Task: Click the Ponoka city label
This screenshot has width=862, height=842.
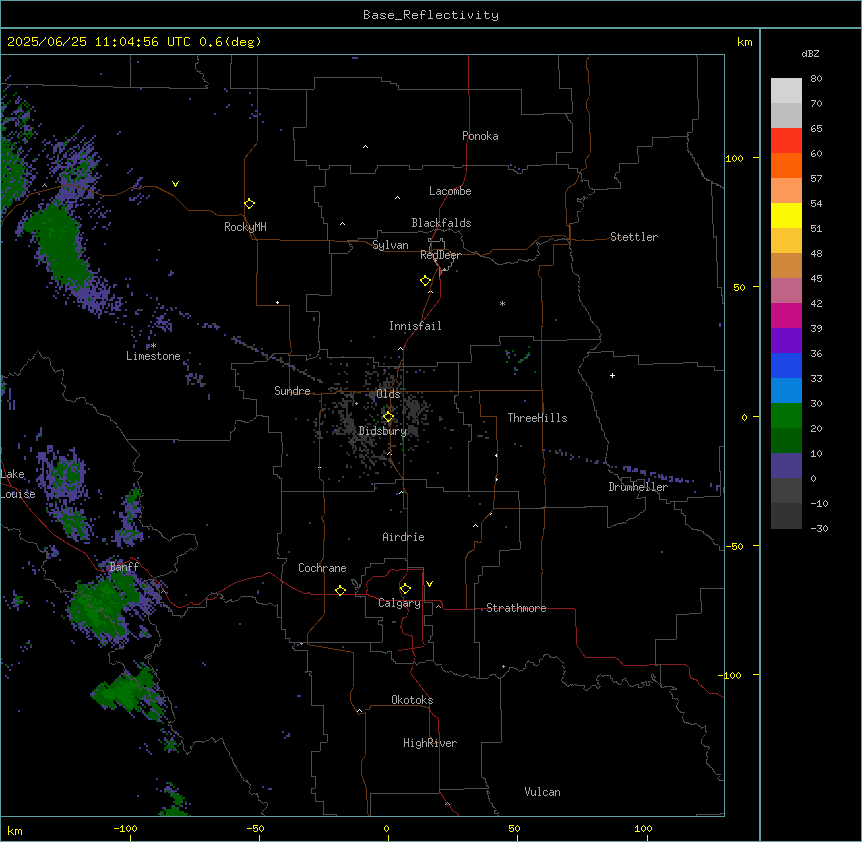Action: (x=480, y=136)
